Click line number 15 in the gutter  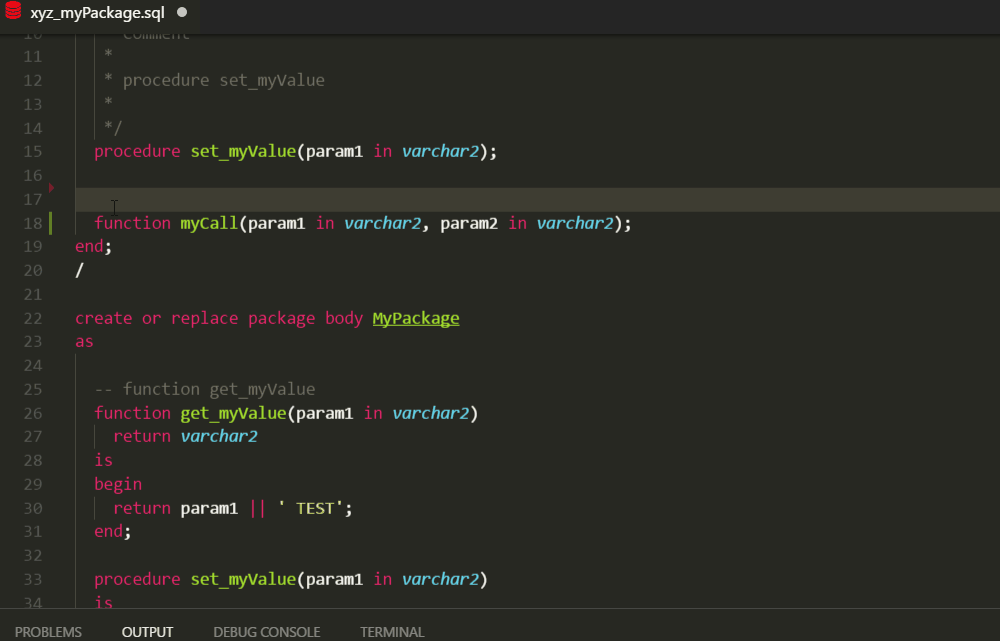coord(33,152)
